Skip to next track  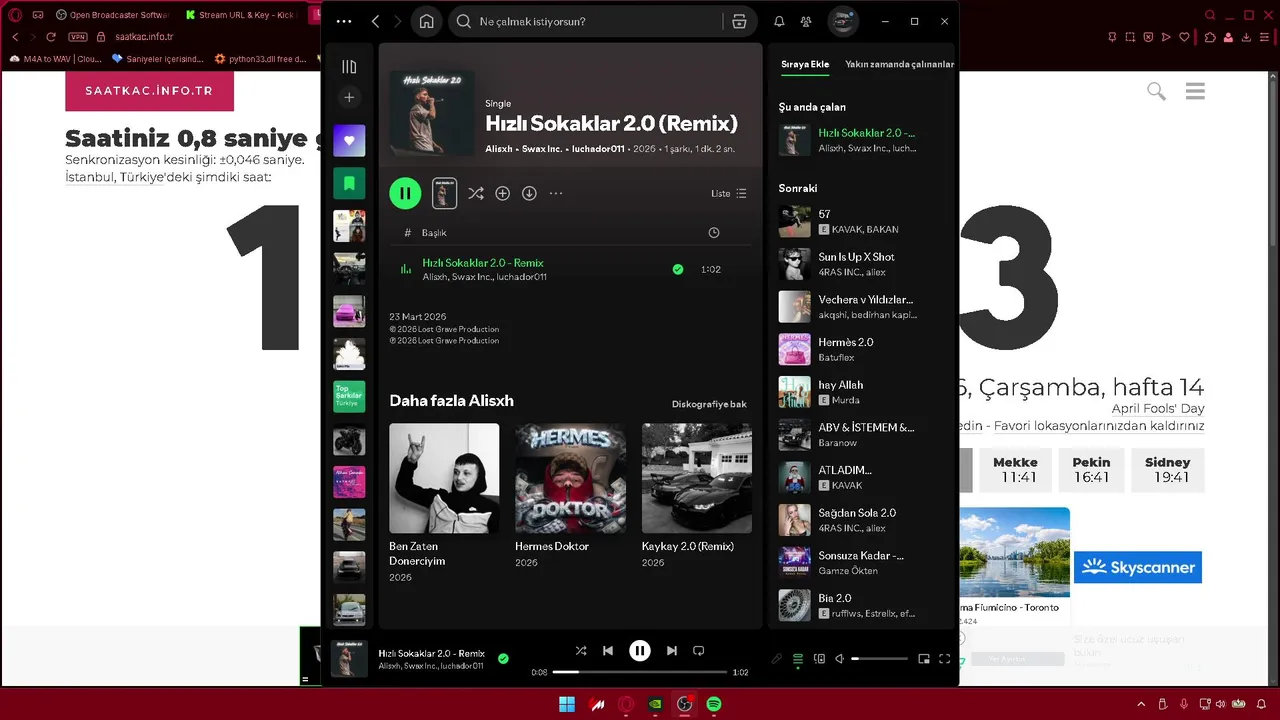672,651
